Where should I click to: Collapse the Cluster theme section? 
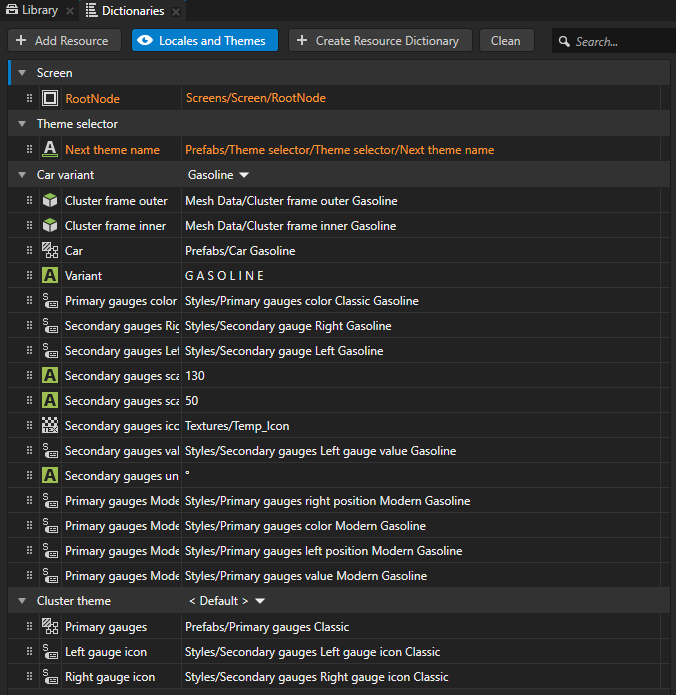pos(21,601)
